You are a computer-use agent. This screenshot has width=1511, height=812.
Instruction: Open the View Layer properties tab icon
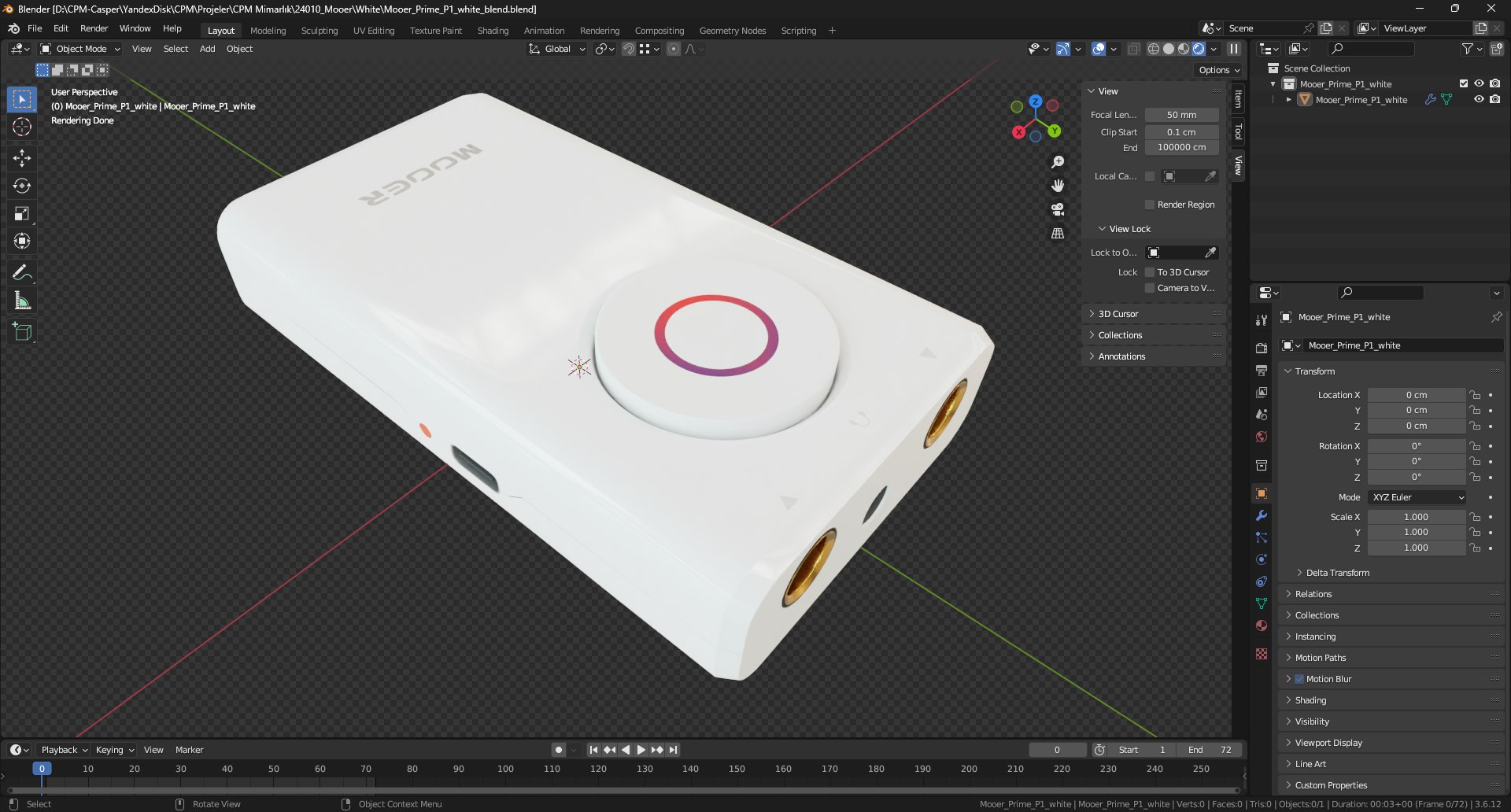pyautogui.click(x=1262, y=393)
